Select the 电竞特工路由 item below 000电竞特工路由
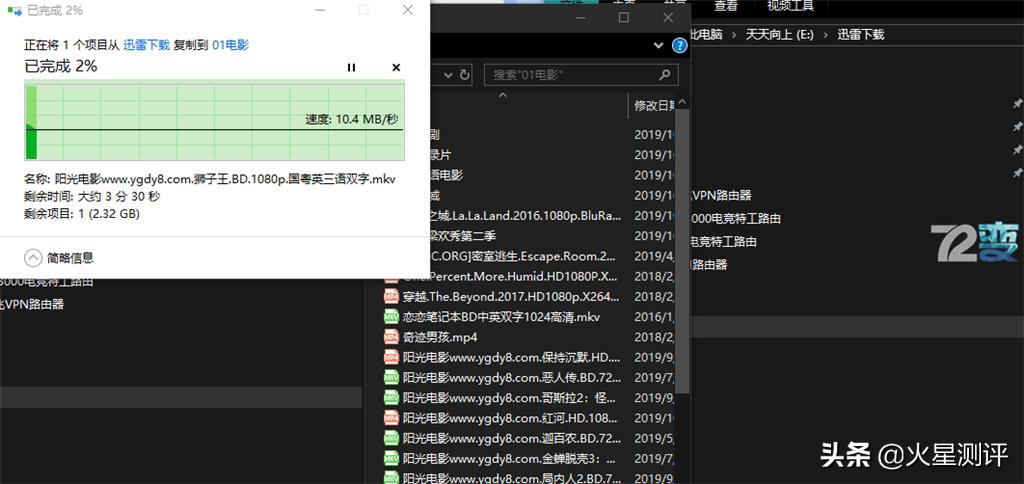The image size is (1024, 484). [x=724, y=241]
